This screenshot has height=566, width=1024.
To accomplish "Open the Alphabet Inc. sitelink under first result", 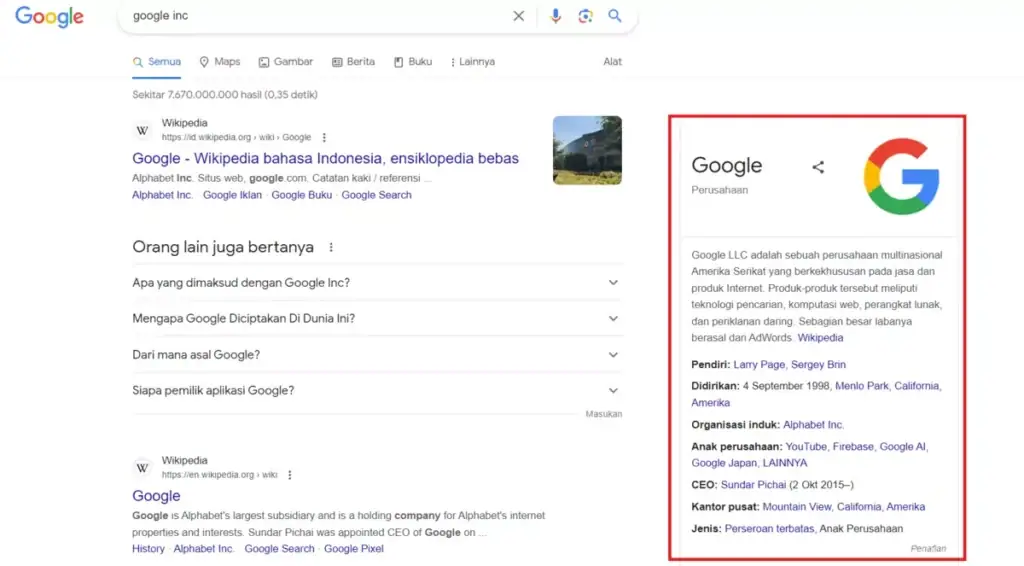I will tap(162, 195).
